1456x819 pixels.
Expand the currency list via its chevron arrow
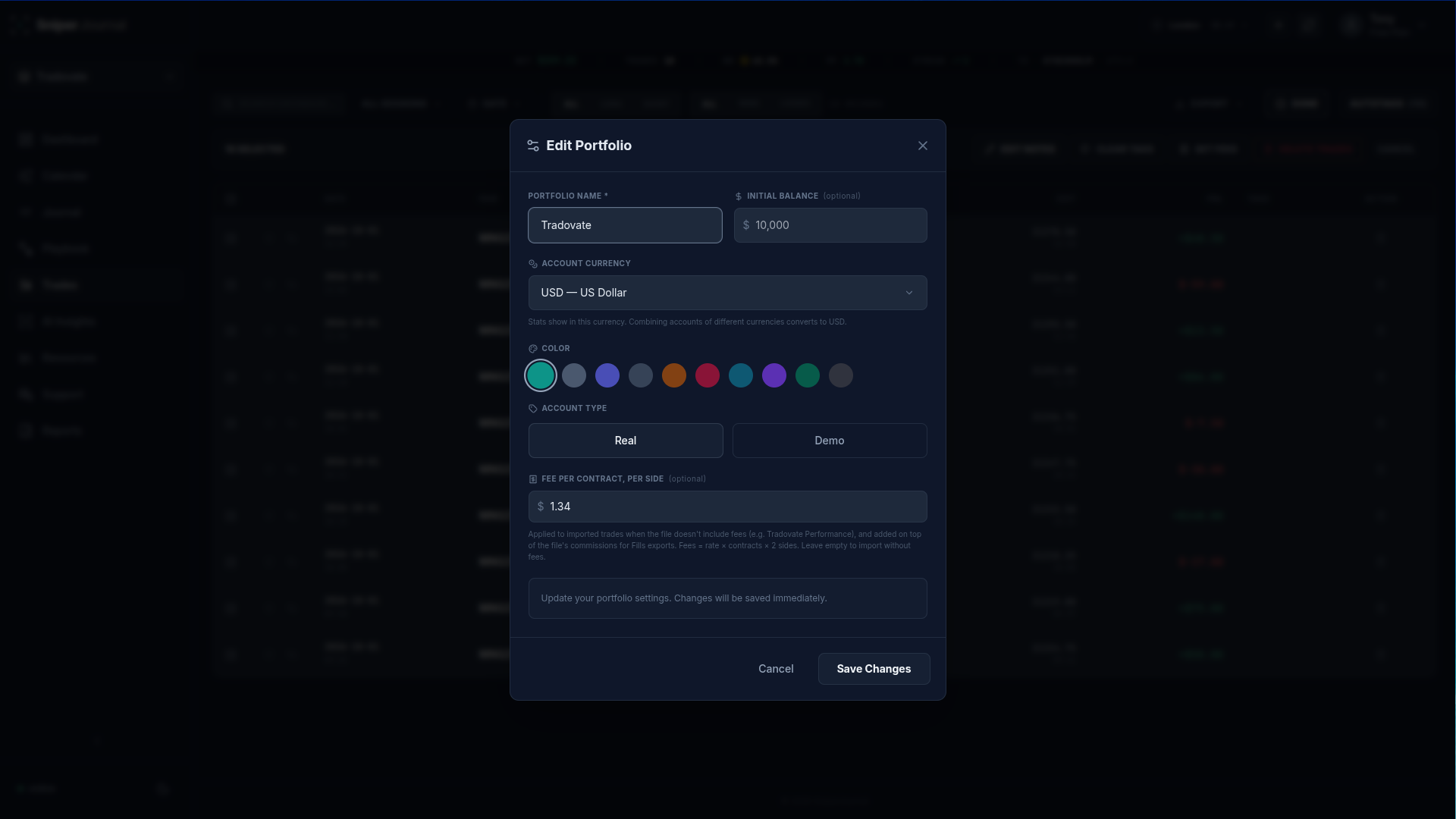click(909, 293)
